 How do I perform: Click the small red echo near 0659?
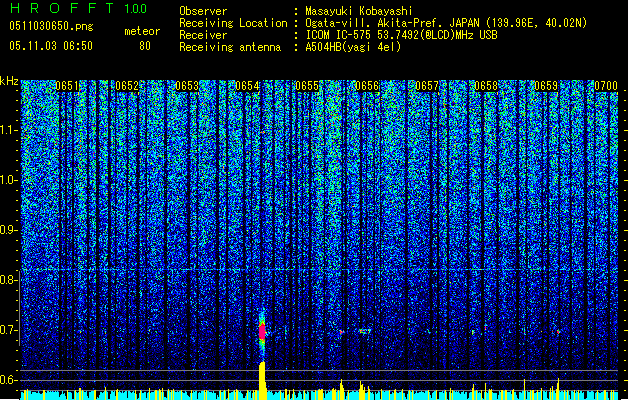558,332
